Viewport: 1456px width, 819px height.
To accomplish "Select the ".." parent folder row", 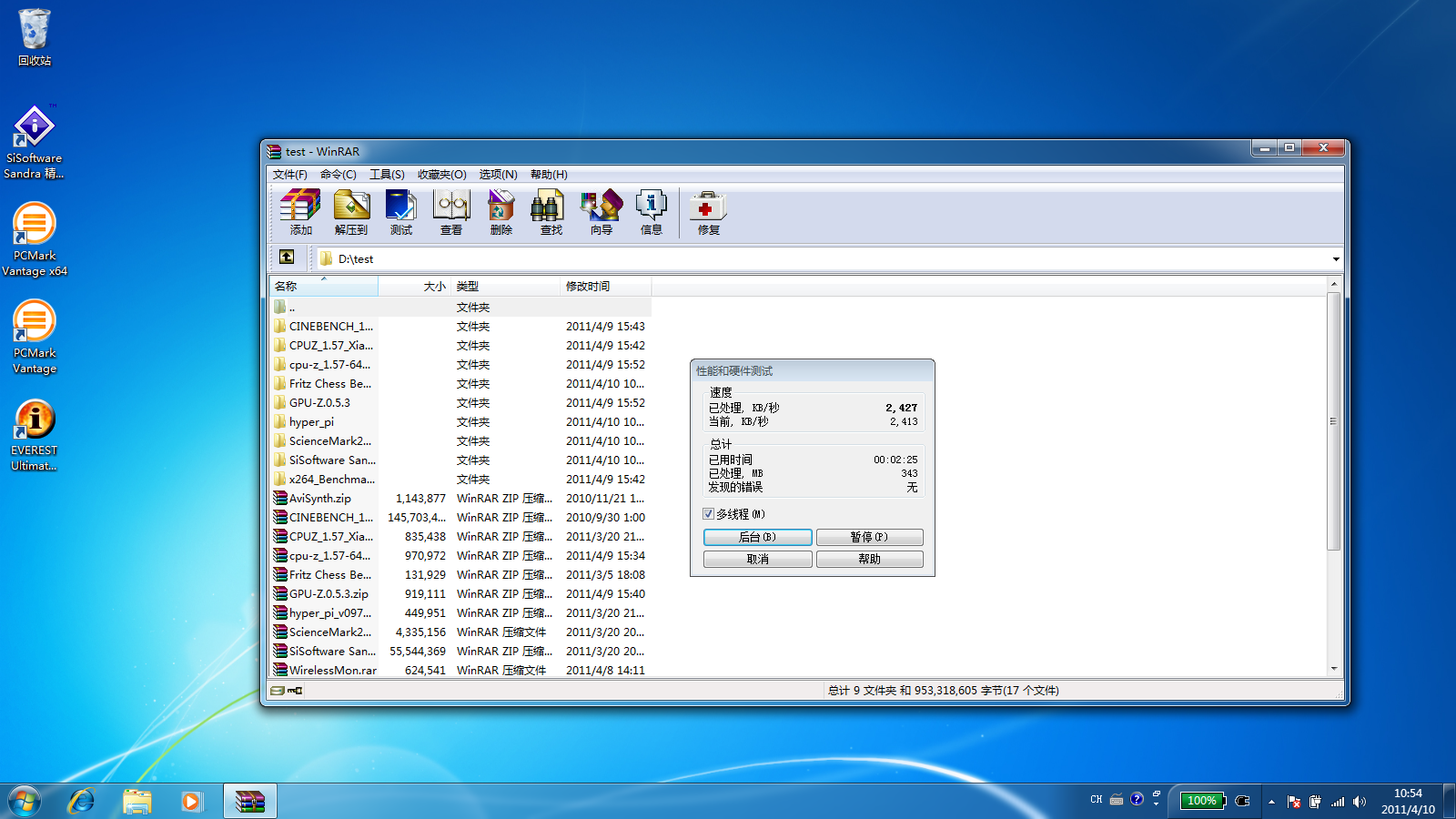I will [x=460, y=307].
